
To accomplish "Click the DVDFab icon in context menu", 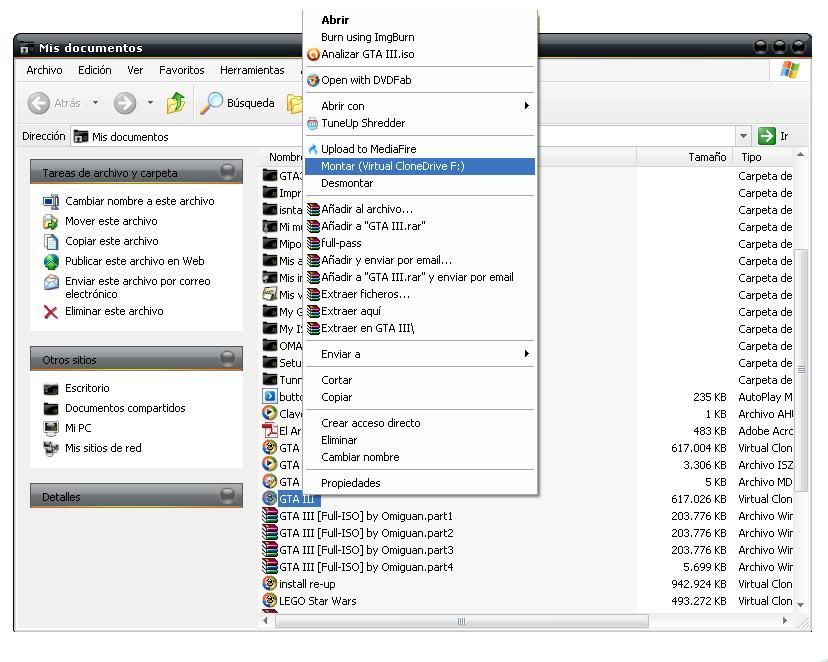I will pos(313,80).
